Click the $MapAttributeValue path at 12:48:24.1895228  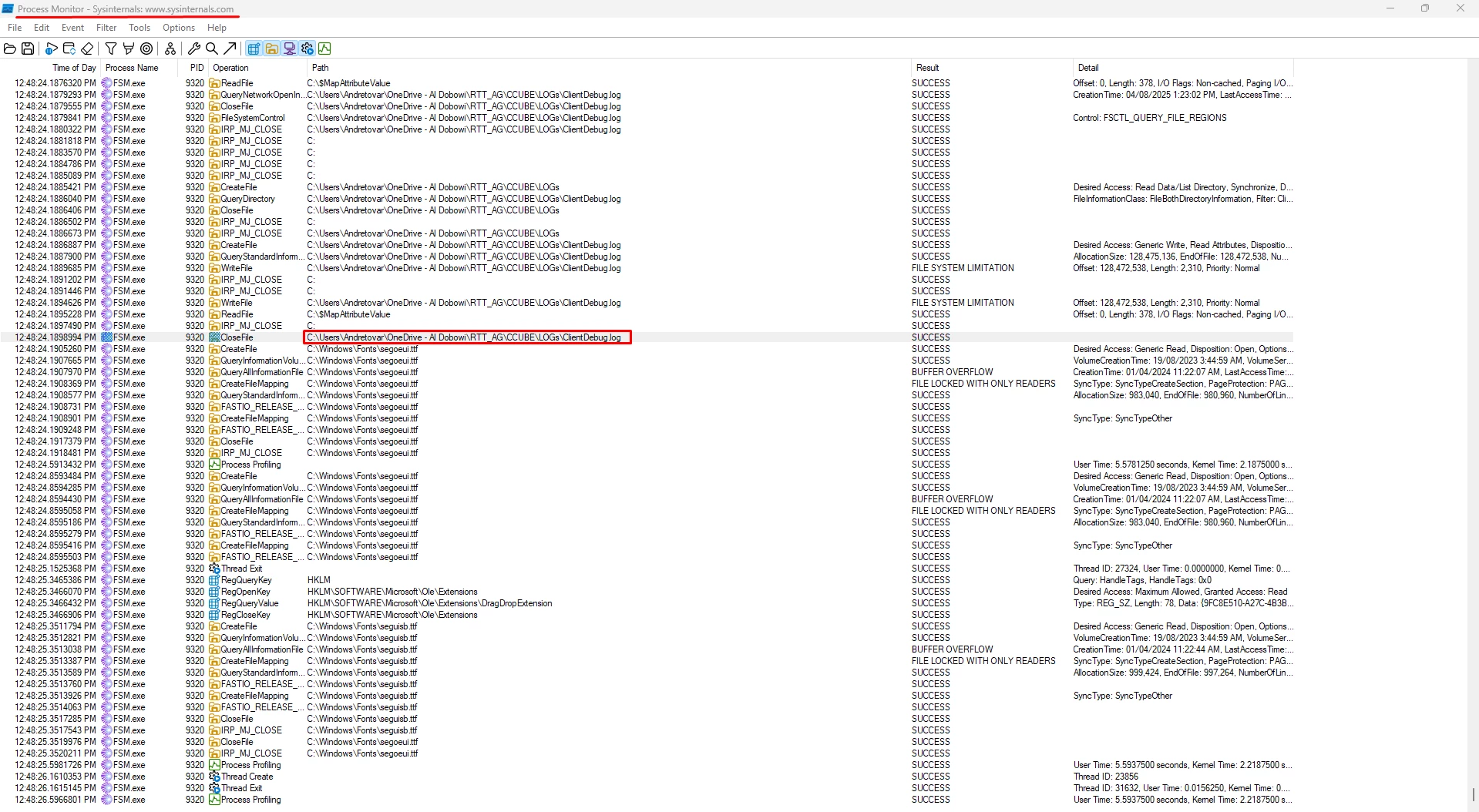tap(348, 314)
